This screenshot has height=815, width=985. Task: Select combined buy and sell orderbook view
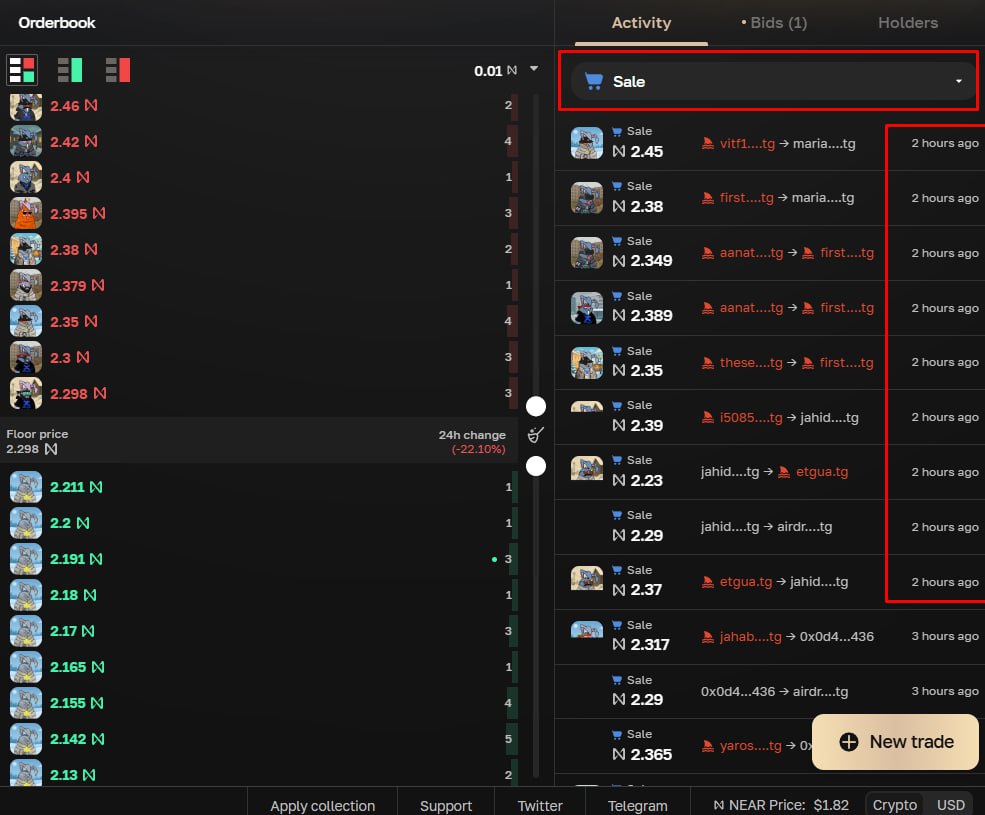22,69
